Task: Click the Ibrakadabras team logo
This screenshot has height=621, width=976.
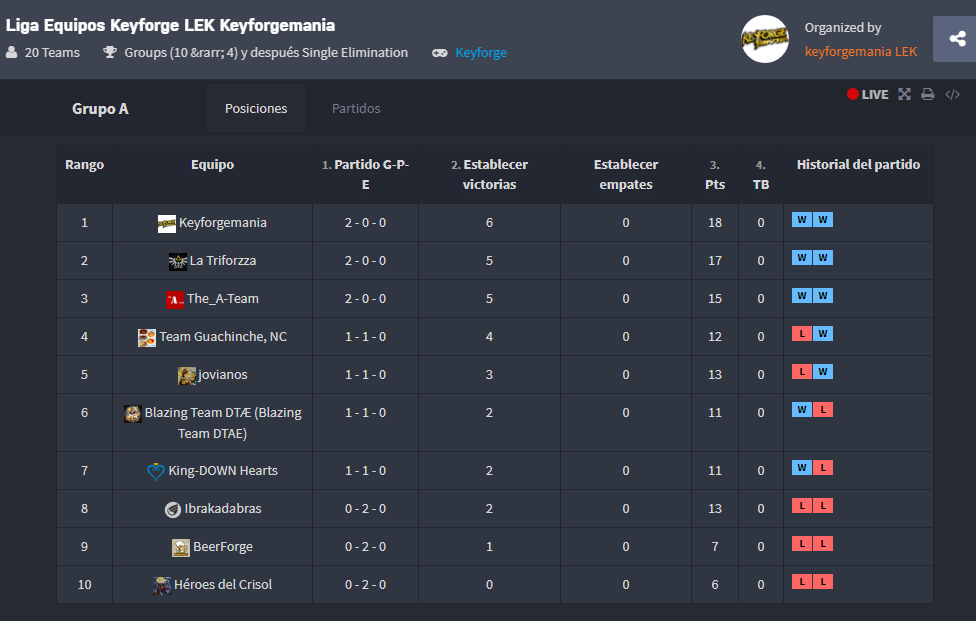Action: (x=172, y=509)
